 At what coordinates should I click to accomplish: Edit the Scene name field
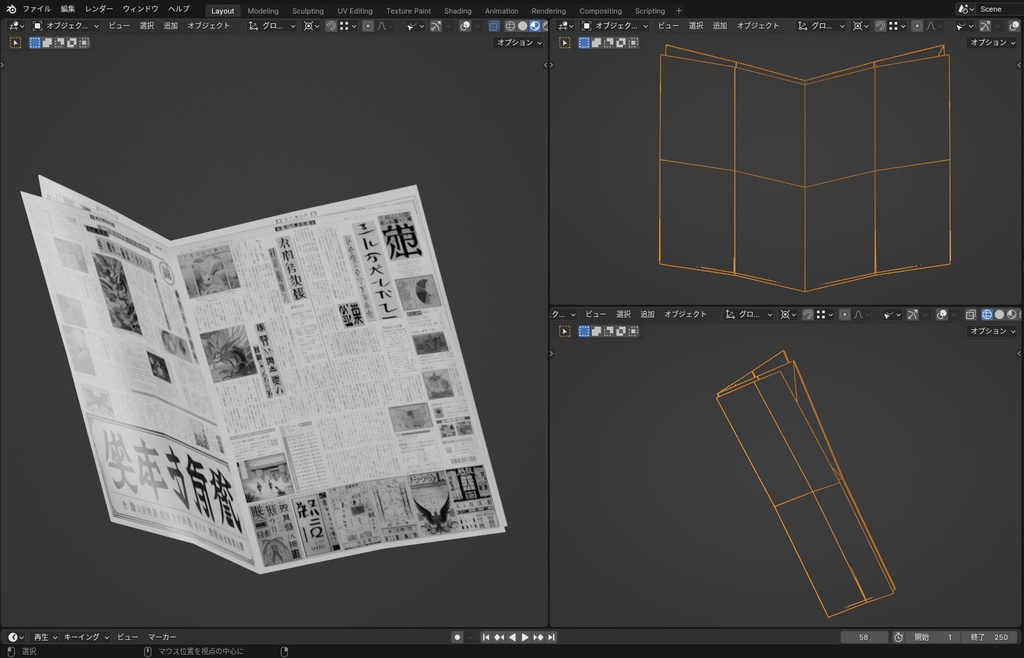click(x=1000, y=9)
